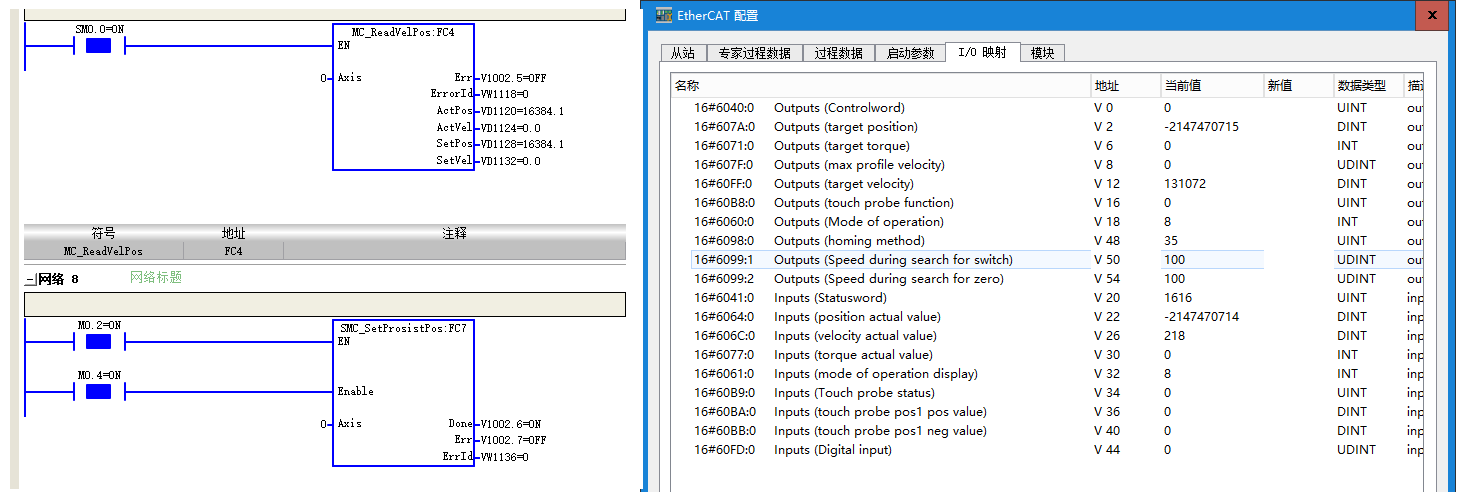Select the Outputs (max profile velocity) row

click(x=1048, y=165)
